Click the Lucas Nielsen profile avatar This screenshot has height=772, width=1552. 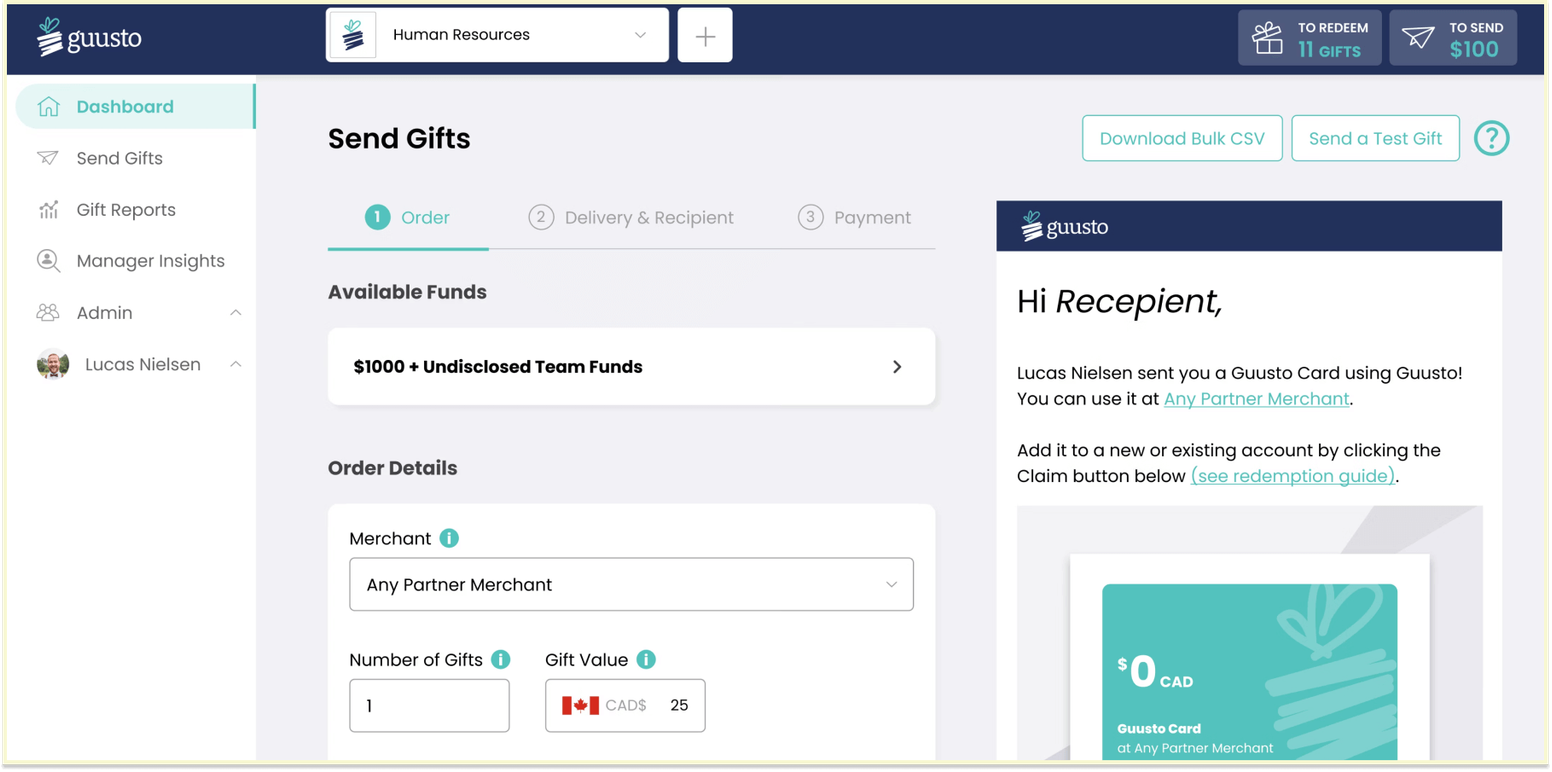(53, 365)
